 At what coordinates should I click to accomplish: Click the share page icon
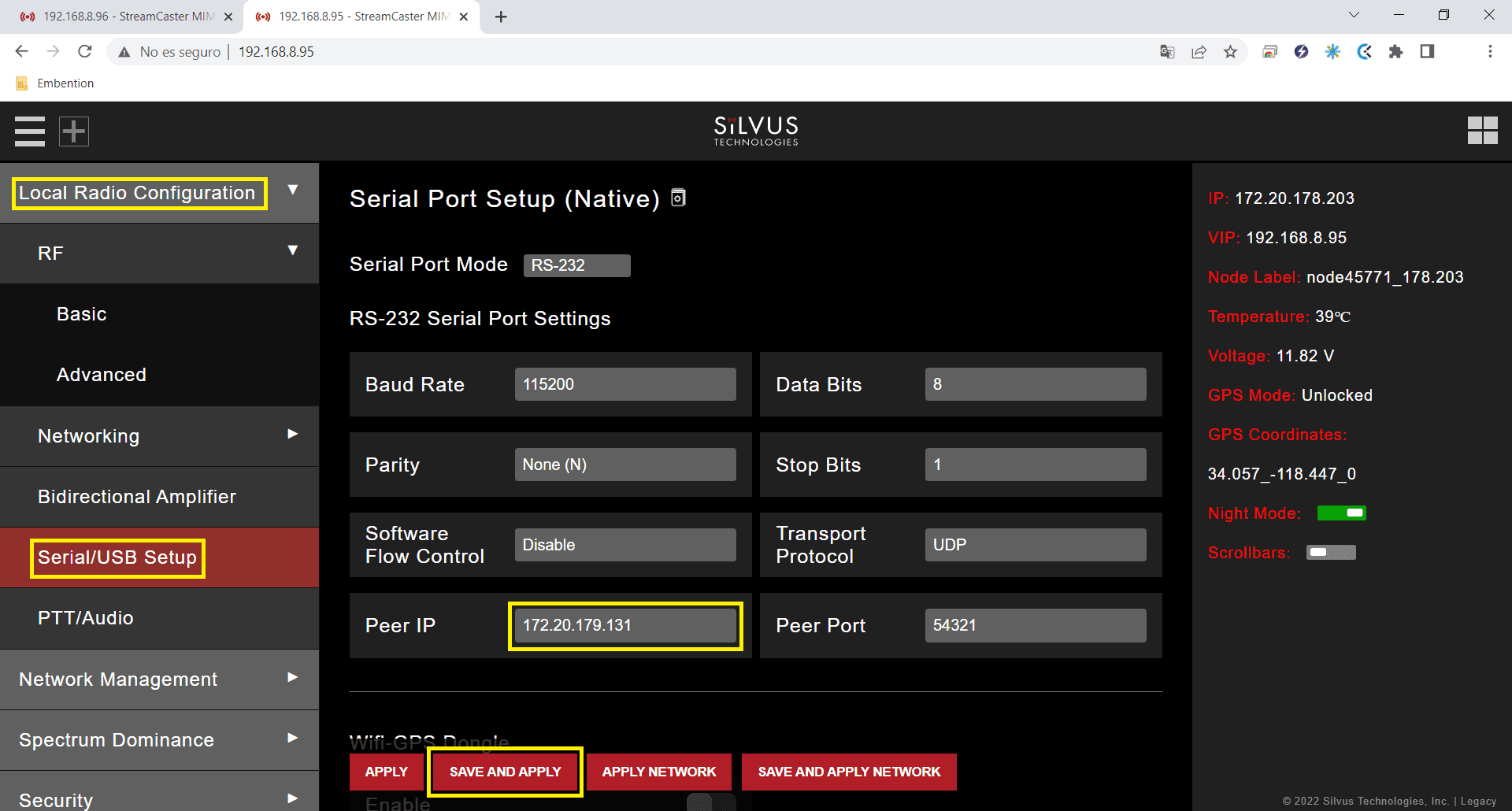pos(1199,52)
